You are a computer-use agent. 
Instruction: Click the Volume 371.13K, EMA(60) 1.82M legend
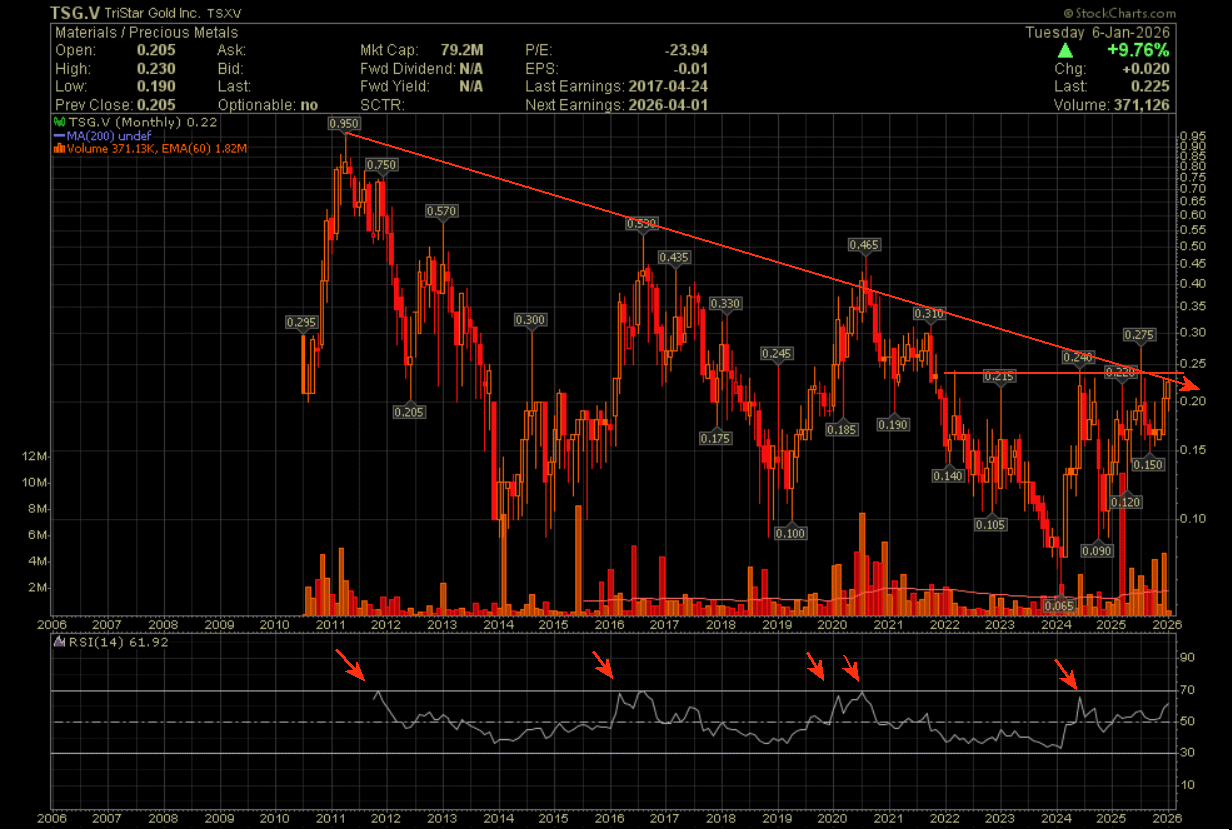[x=151, y=148]
